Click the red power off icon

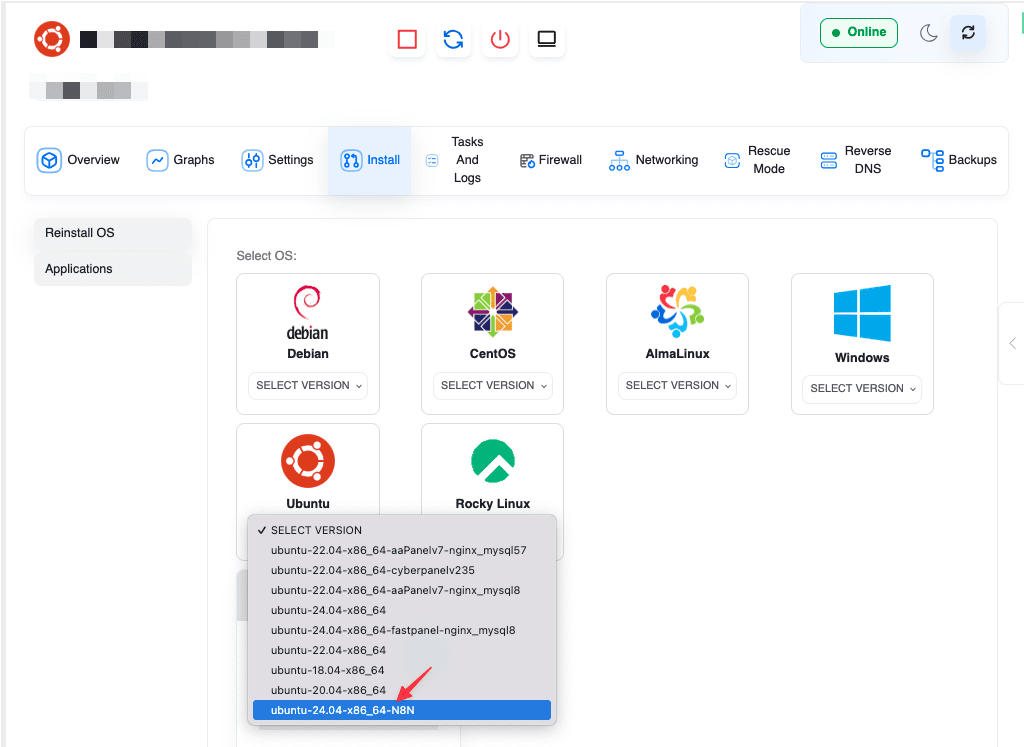[500, 39]
